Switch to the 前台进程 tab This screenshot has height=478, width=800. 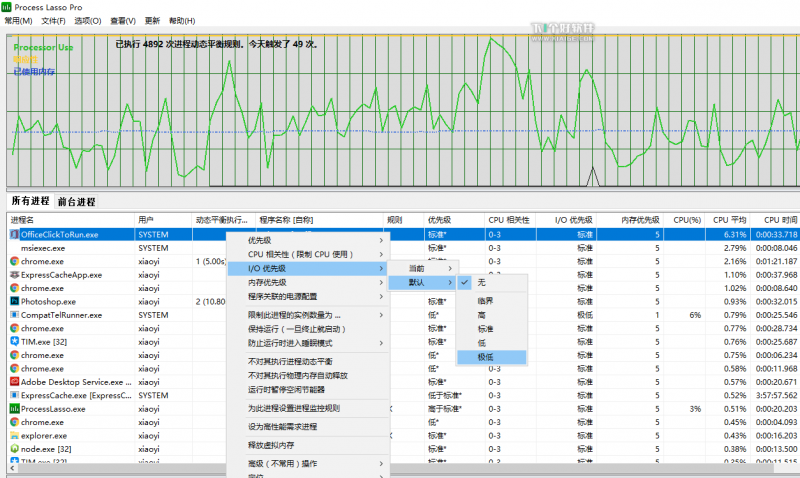[x=76, y=201]
